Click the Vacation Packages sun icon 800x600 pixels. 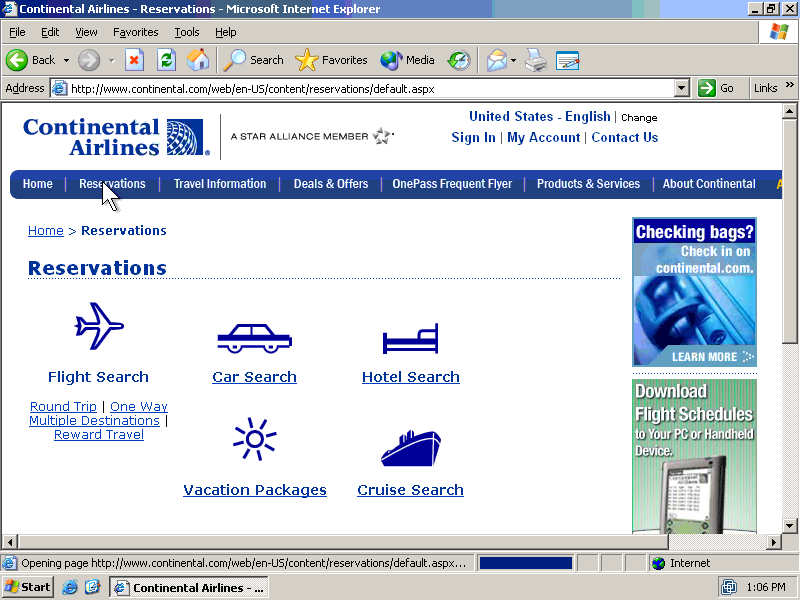pyautogui.click(x=255, y=439)
